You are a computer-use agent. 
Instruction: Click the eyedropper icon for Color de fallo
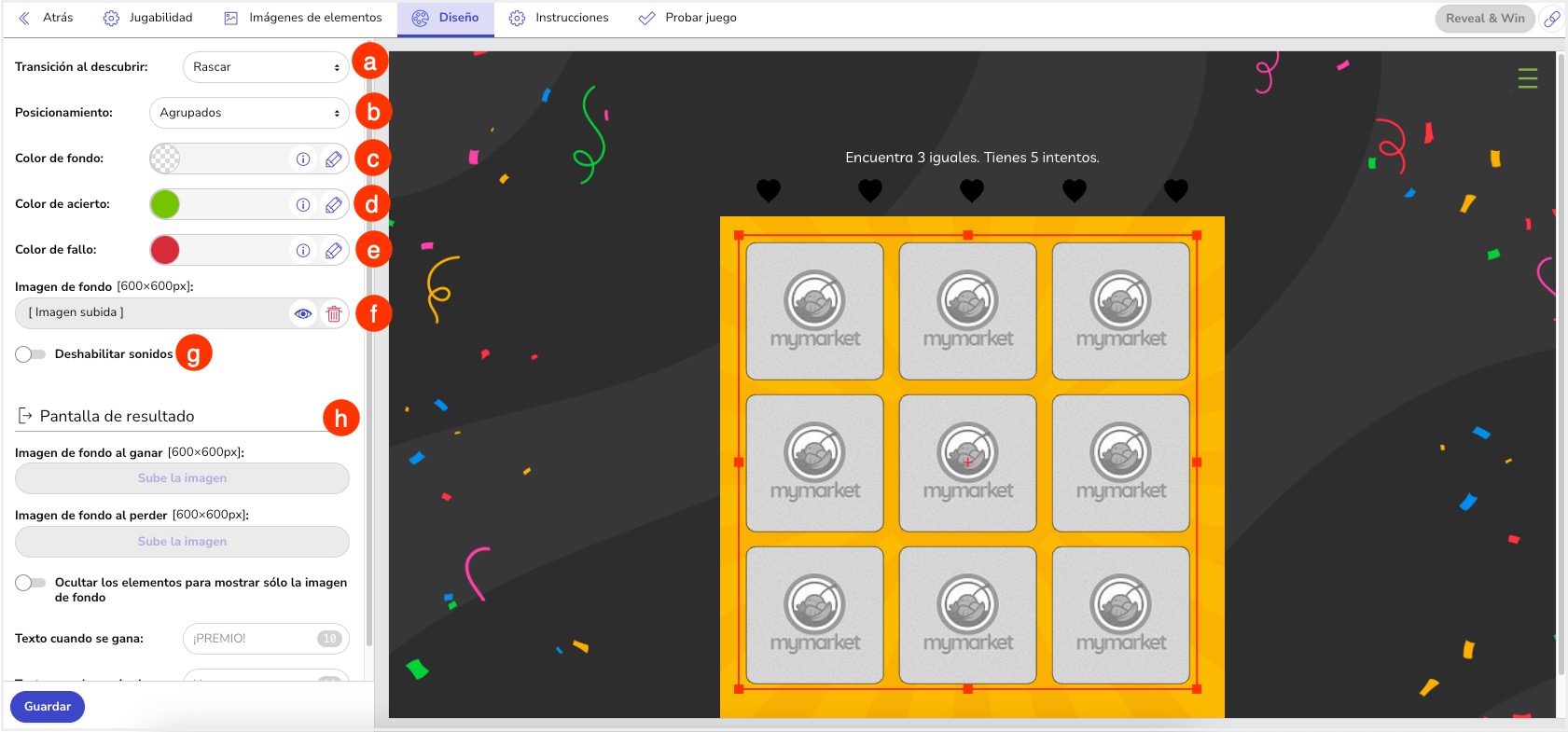point(333,250)
